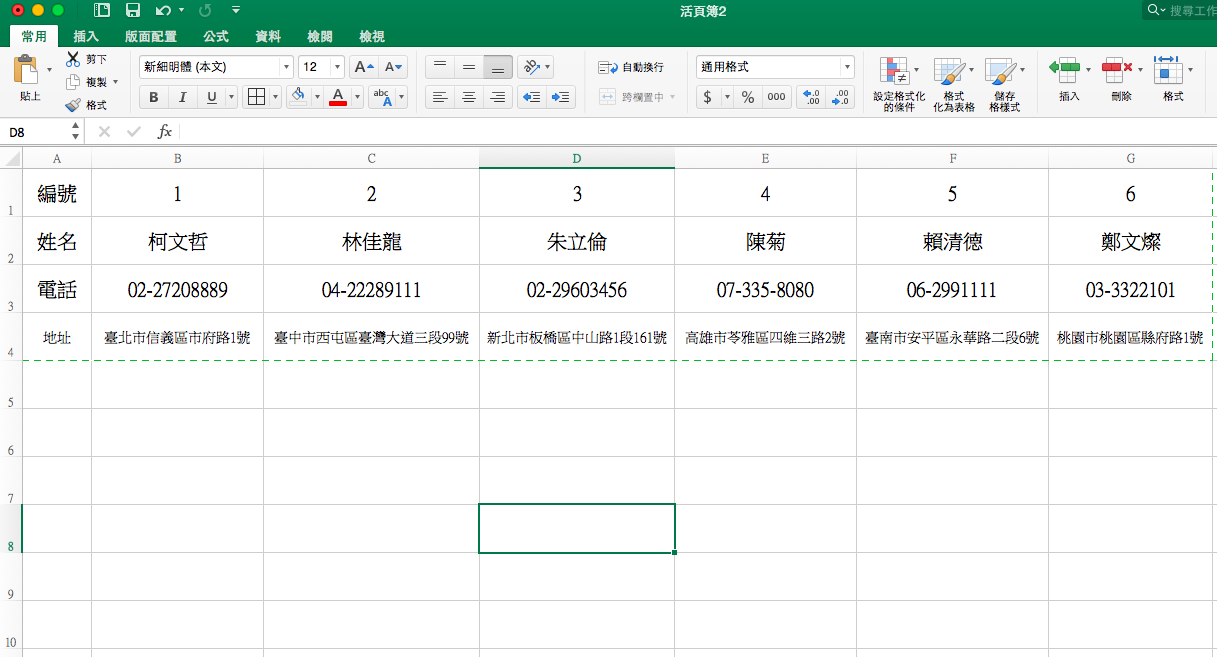Click the text orientation angle icon
Image resolution: width=1217 pixels, height=657 pixels.
click(x=531, y=67)
